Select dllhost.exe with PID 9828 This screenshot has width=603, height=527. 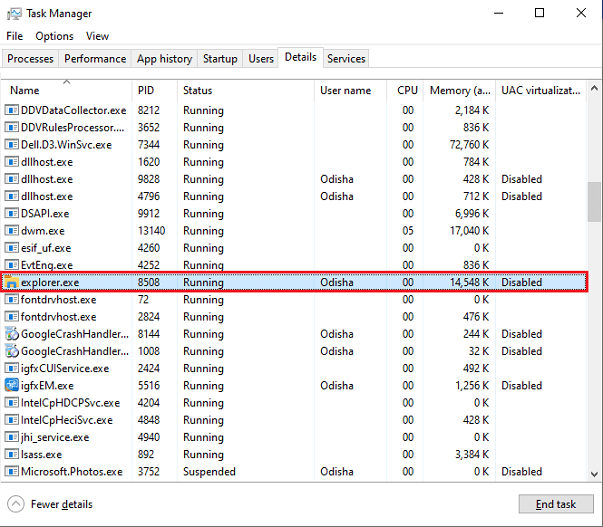pos(47,179)
